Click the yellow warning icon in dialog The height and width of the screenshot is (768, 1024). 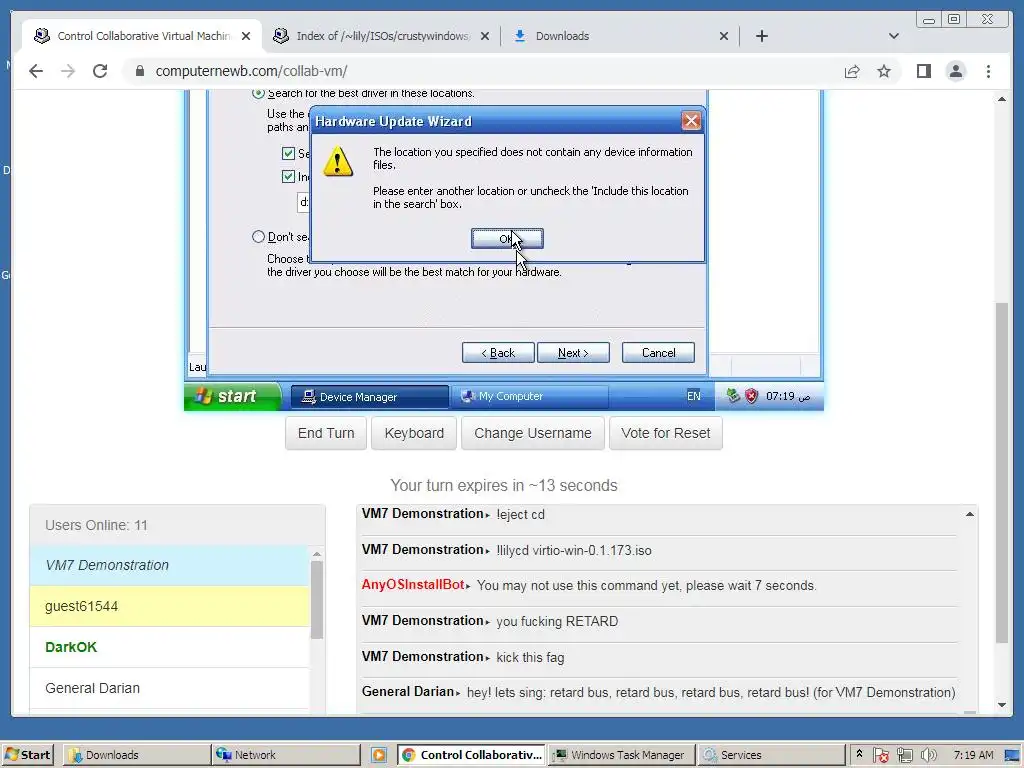click(x=338, y=161)
